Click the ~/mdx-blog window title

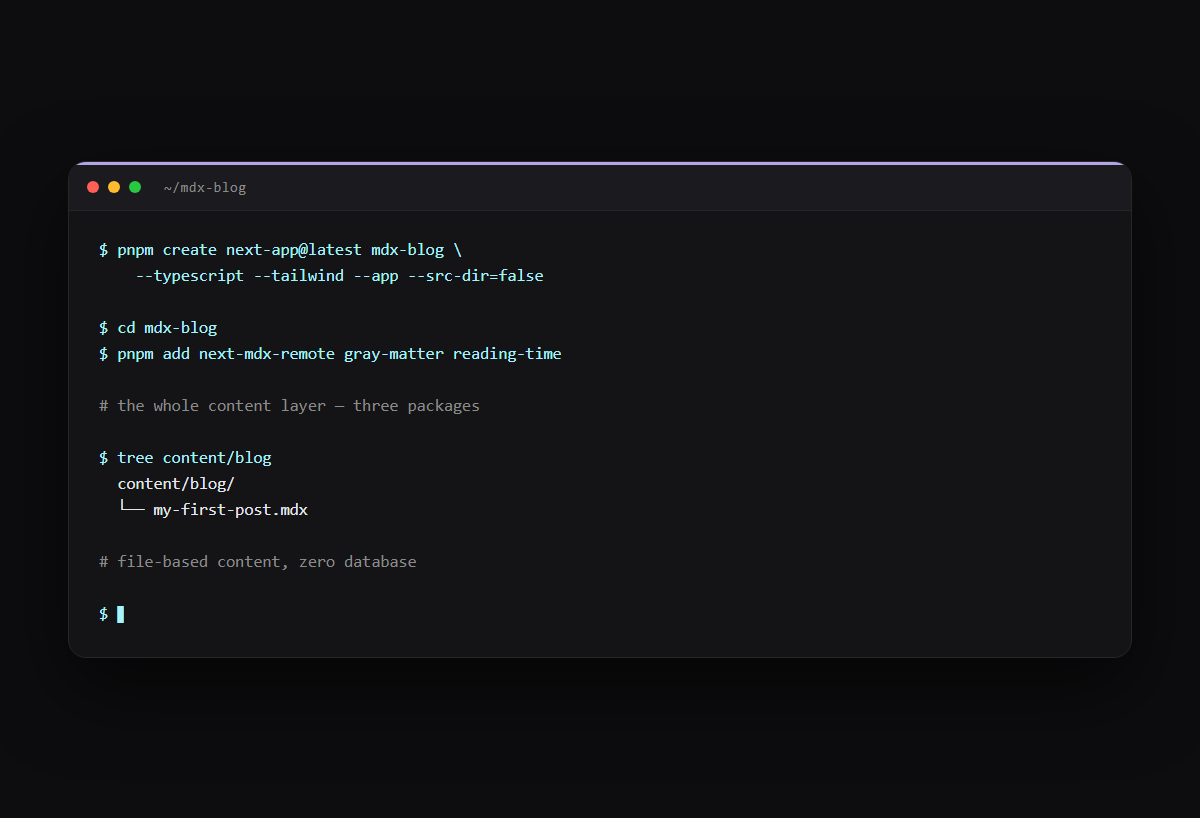coord(205,188)
